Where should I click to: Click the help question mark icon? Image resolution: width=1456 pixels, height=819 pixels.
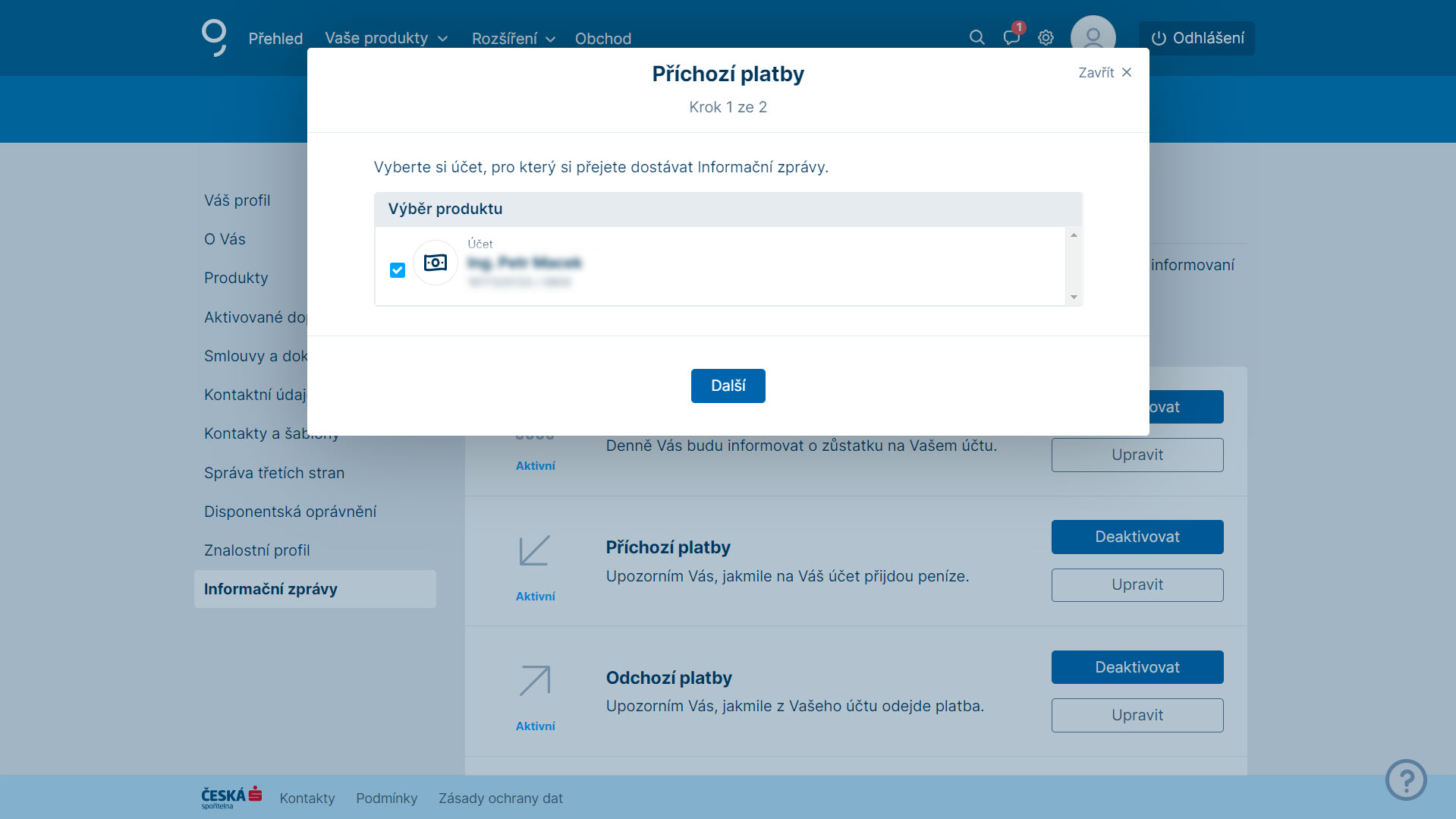coord(1405,780)
